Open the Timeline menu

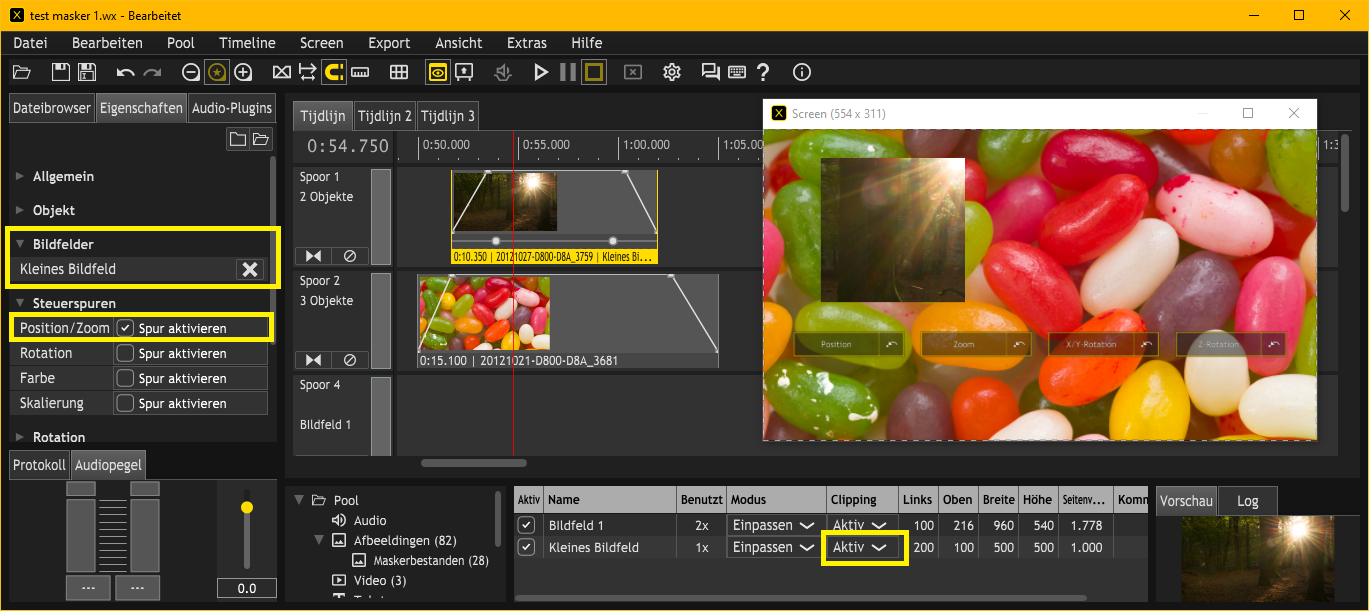point(247,43)
